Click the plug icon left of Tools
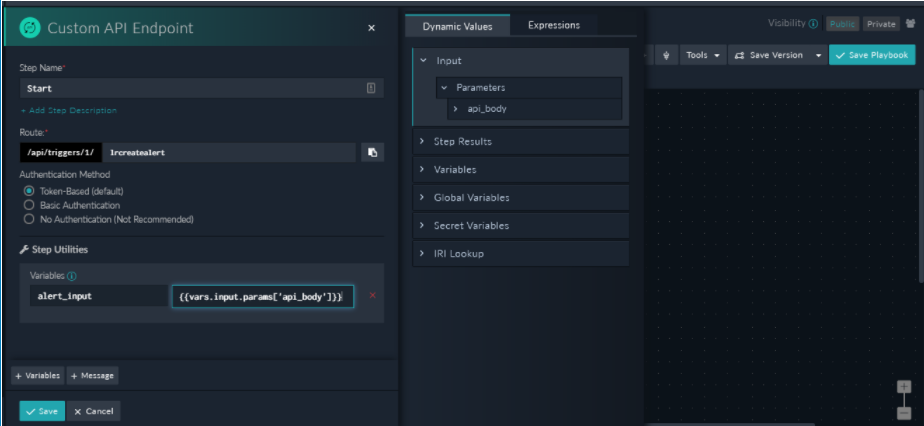 coord(666,56)
